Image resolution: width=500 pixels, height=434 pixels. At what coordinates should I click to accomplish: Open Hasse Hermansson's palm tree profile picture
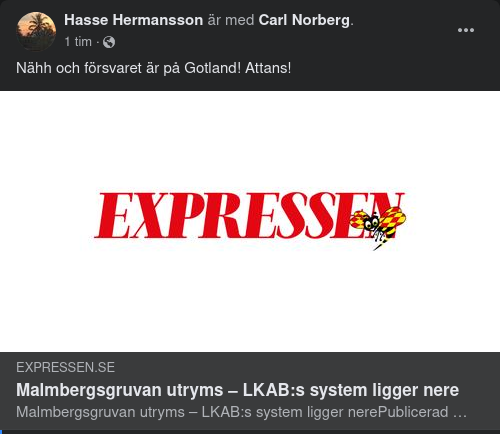36,31
